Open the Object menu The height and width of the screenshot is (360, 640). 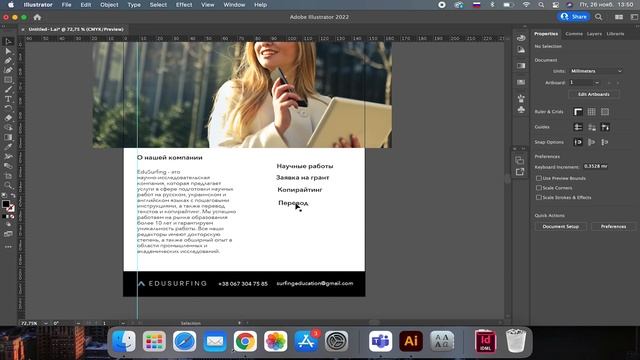(109, 5)
